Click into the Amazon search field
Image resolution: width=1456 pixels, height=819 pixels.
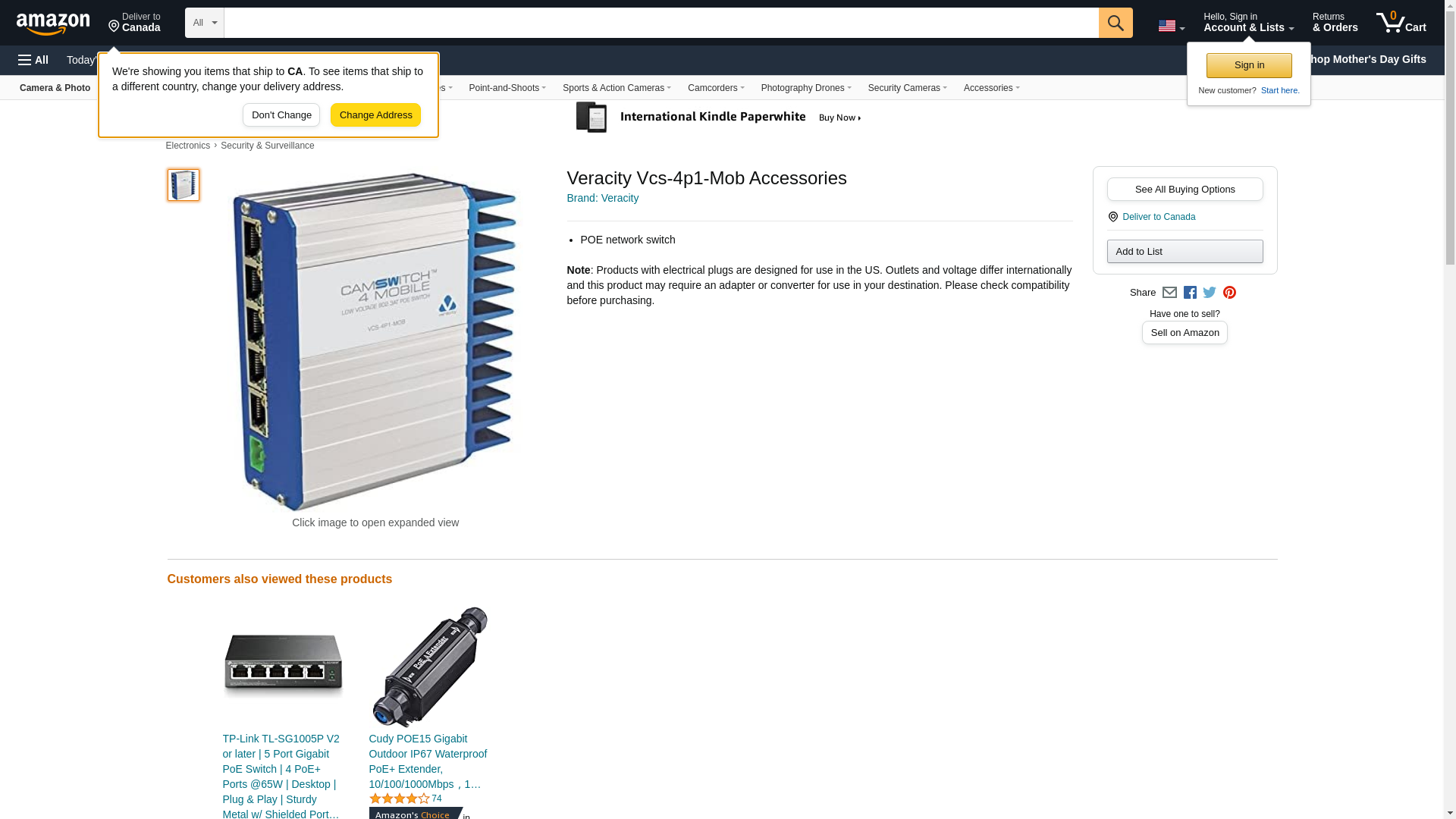[661, 23]
